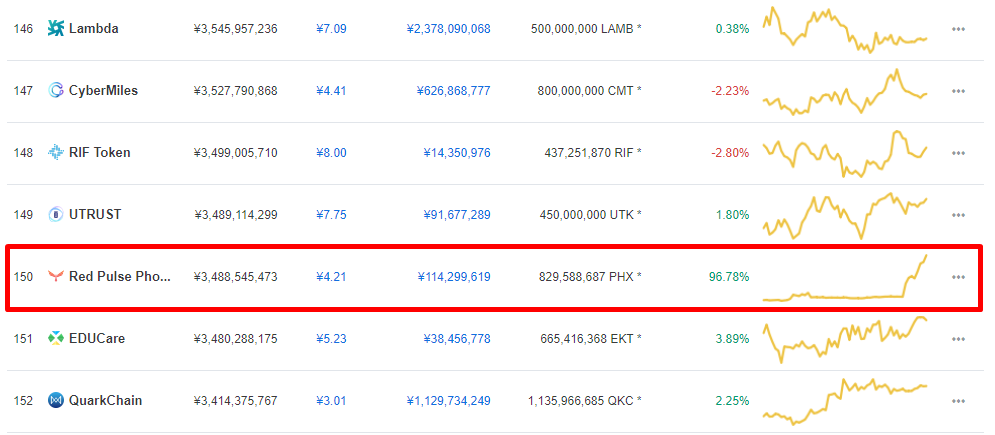Image resolution: width=995 pixels, height=435 pixels.
Task: Click the EDUCare coin logo icon
Action: pyautogui.click(x=56, y=339)
